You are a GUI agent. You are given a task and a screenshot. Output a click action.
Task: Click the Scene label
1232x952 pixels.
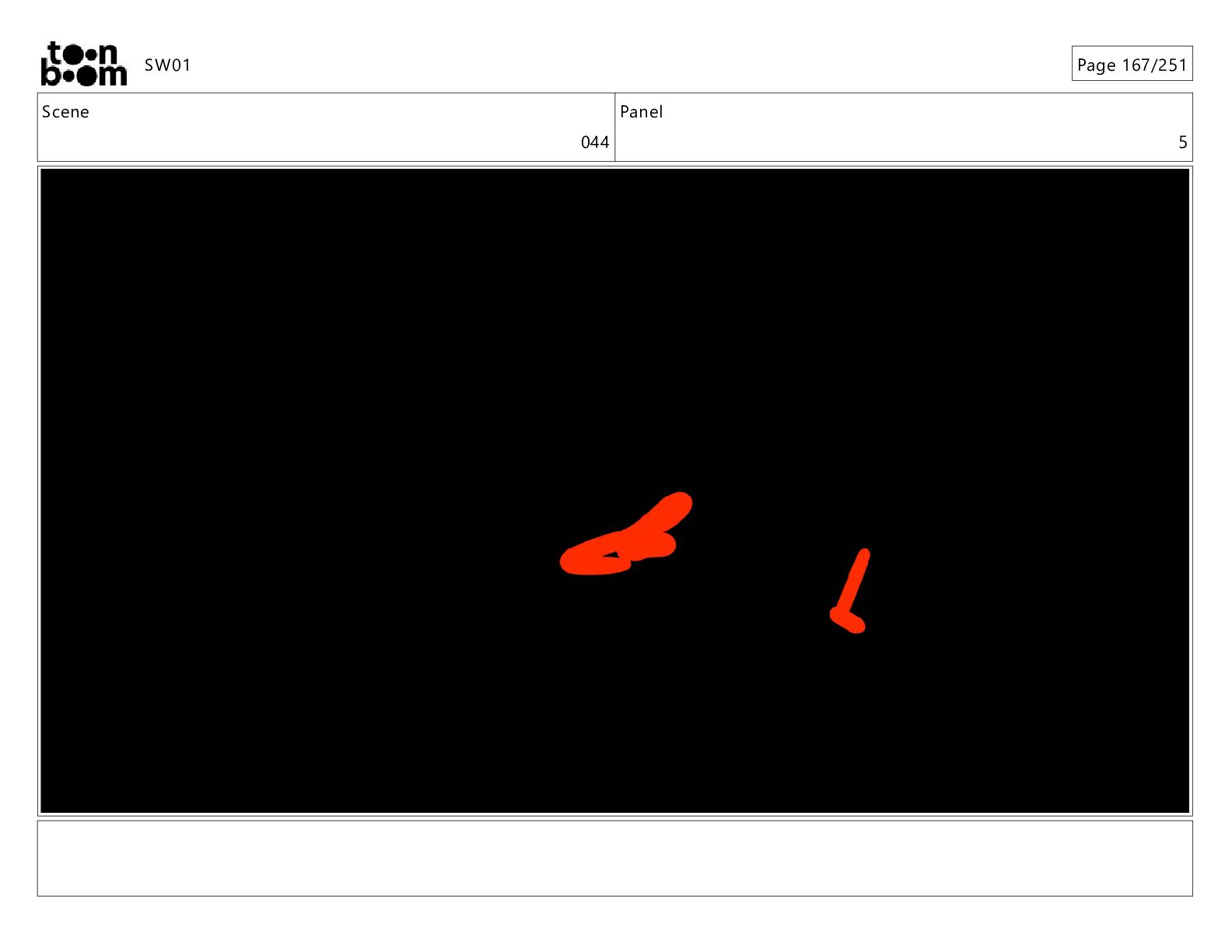[x=65, y=112]
